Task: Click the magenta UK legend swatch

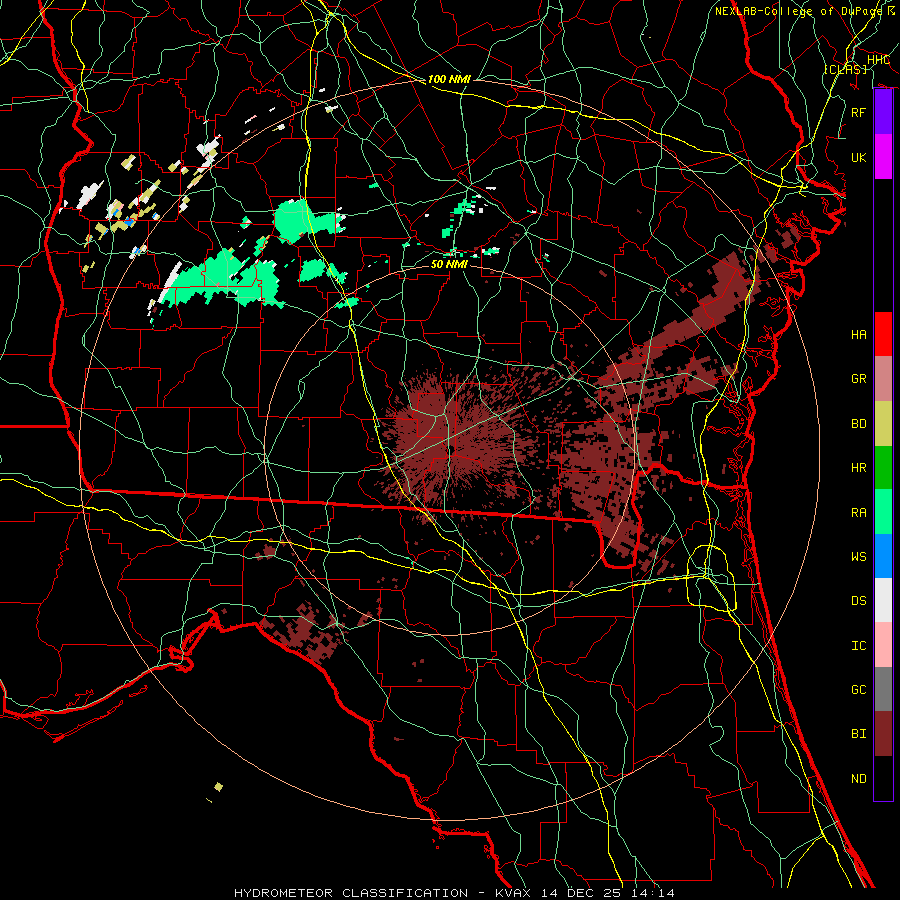Action: coord(883,157)
